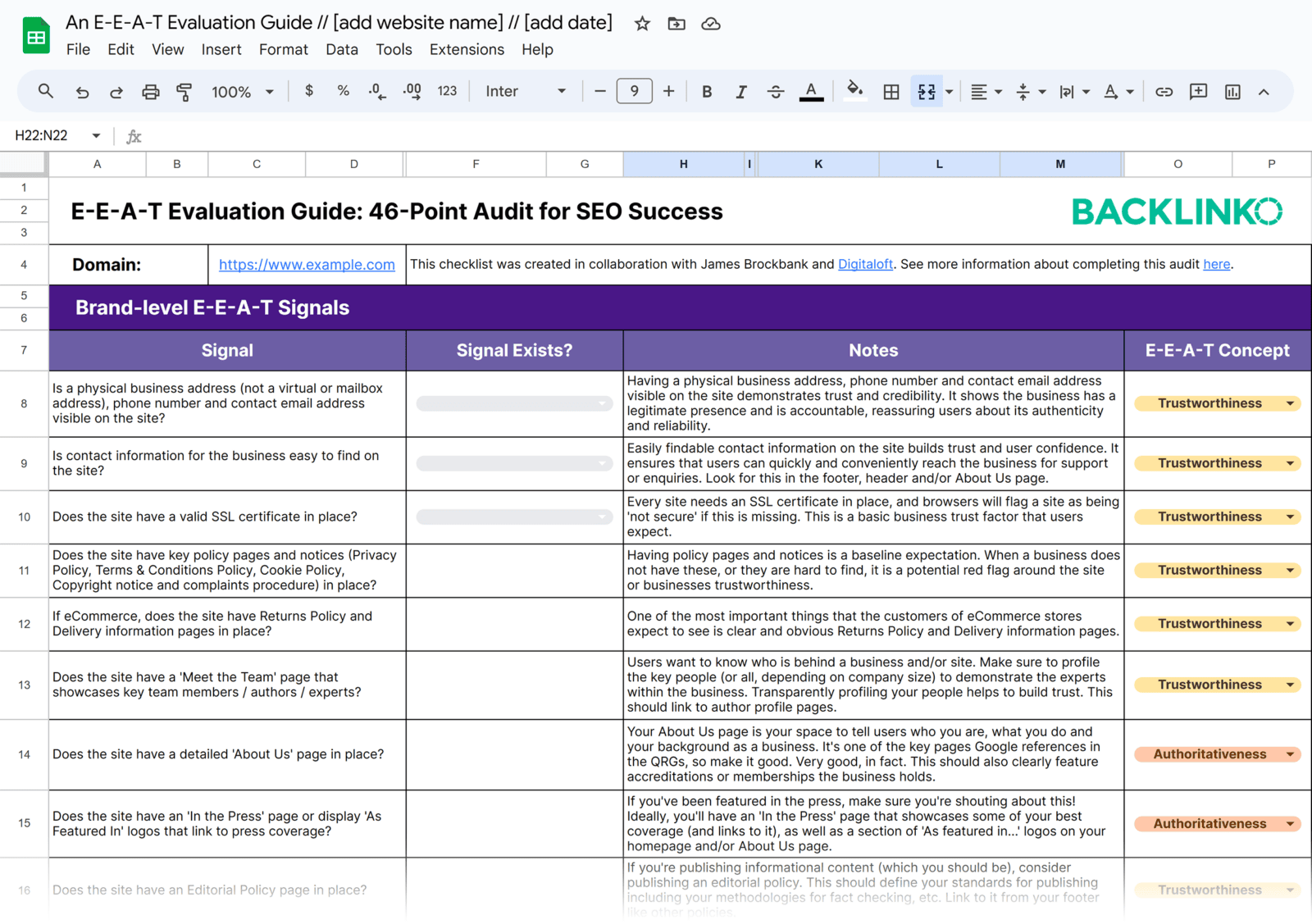Insert a chart

point(1232,91)
